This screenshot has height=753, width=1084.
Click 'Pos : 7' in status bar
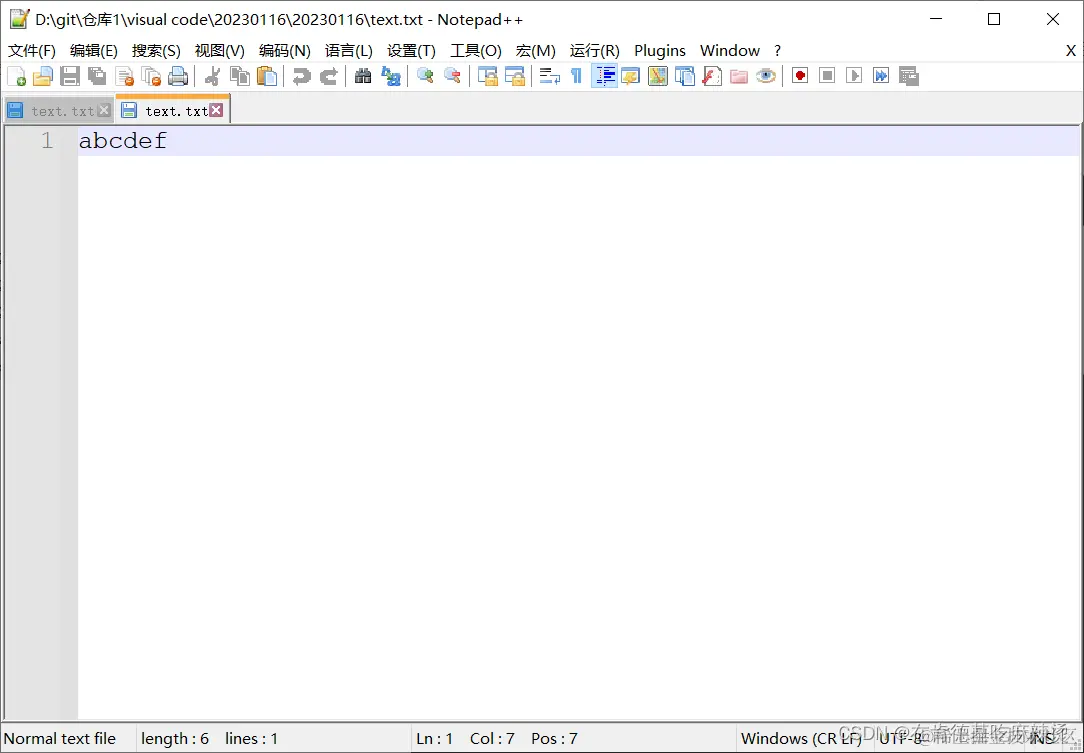pos(554,738)
